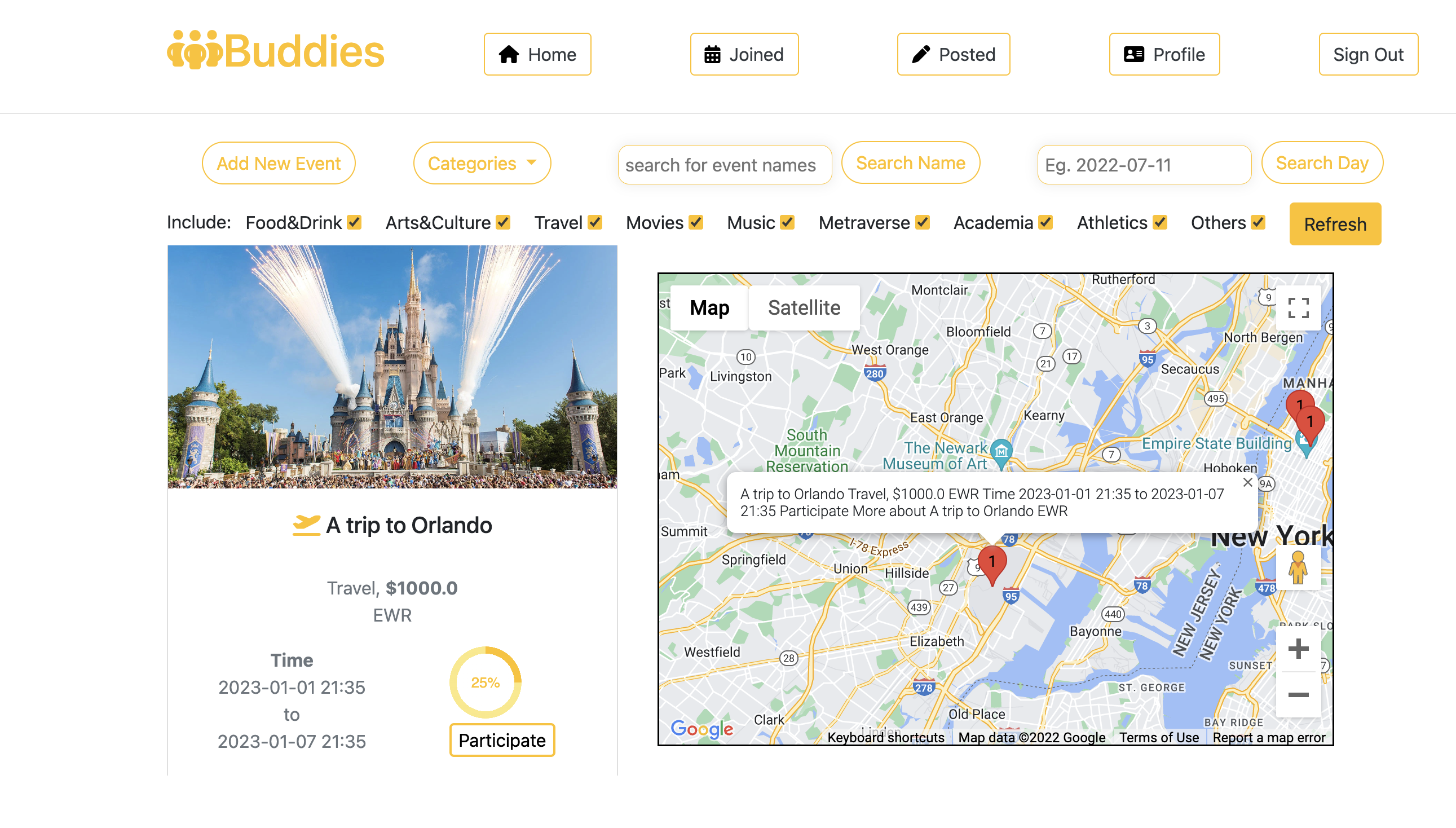The image size is (1456, 828).
Task: Click the 'A trip to Orlando' title
Action: click(409, 526)
